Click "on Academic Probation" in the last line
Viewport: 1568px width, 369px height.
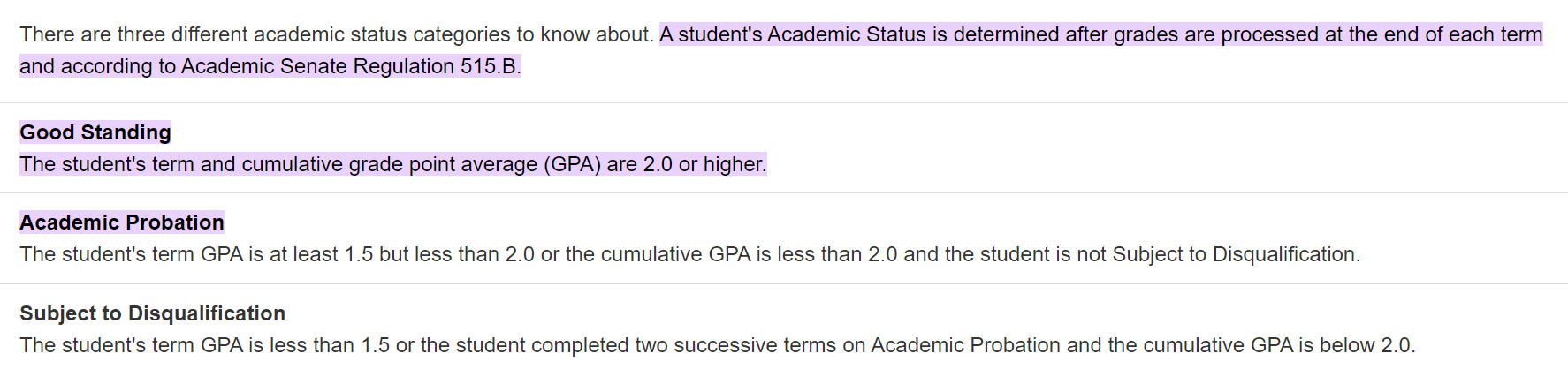(951, 345)
